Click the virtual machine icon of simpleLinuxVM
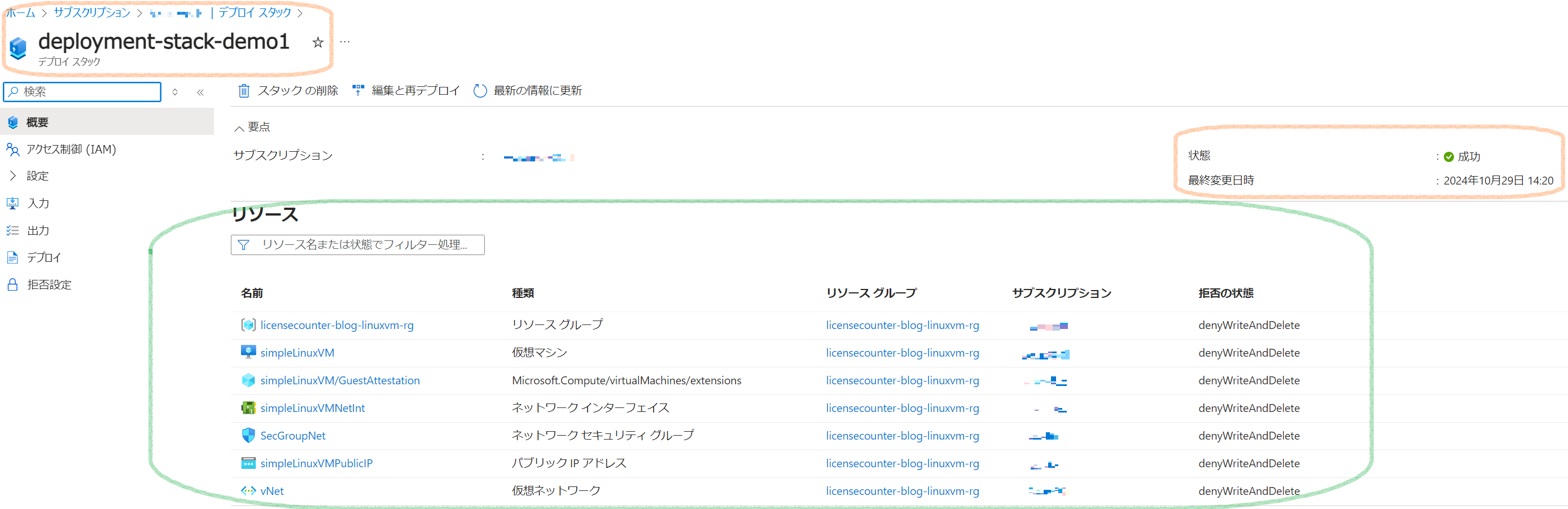The height and width of the screenshot is (509, 1568). (248, 353)
